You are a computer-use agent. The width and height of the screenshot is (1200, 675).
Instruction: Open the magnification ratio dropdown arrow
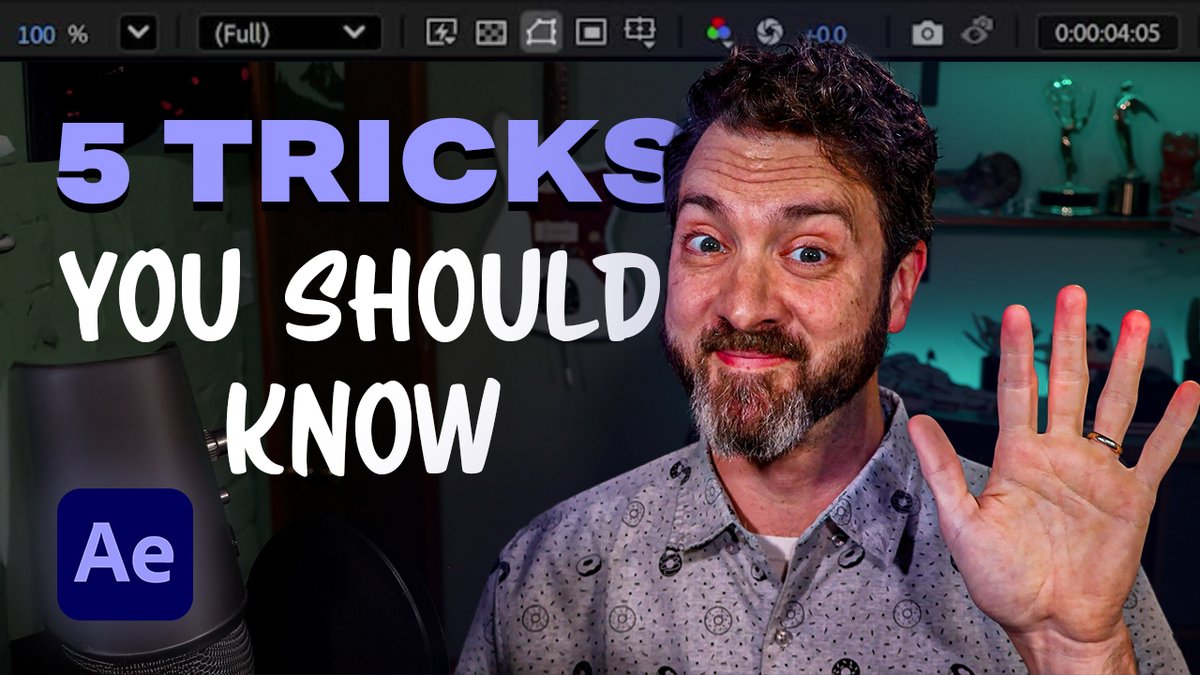click(138, 33)
